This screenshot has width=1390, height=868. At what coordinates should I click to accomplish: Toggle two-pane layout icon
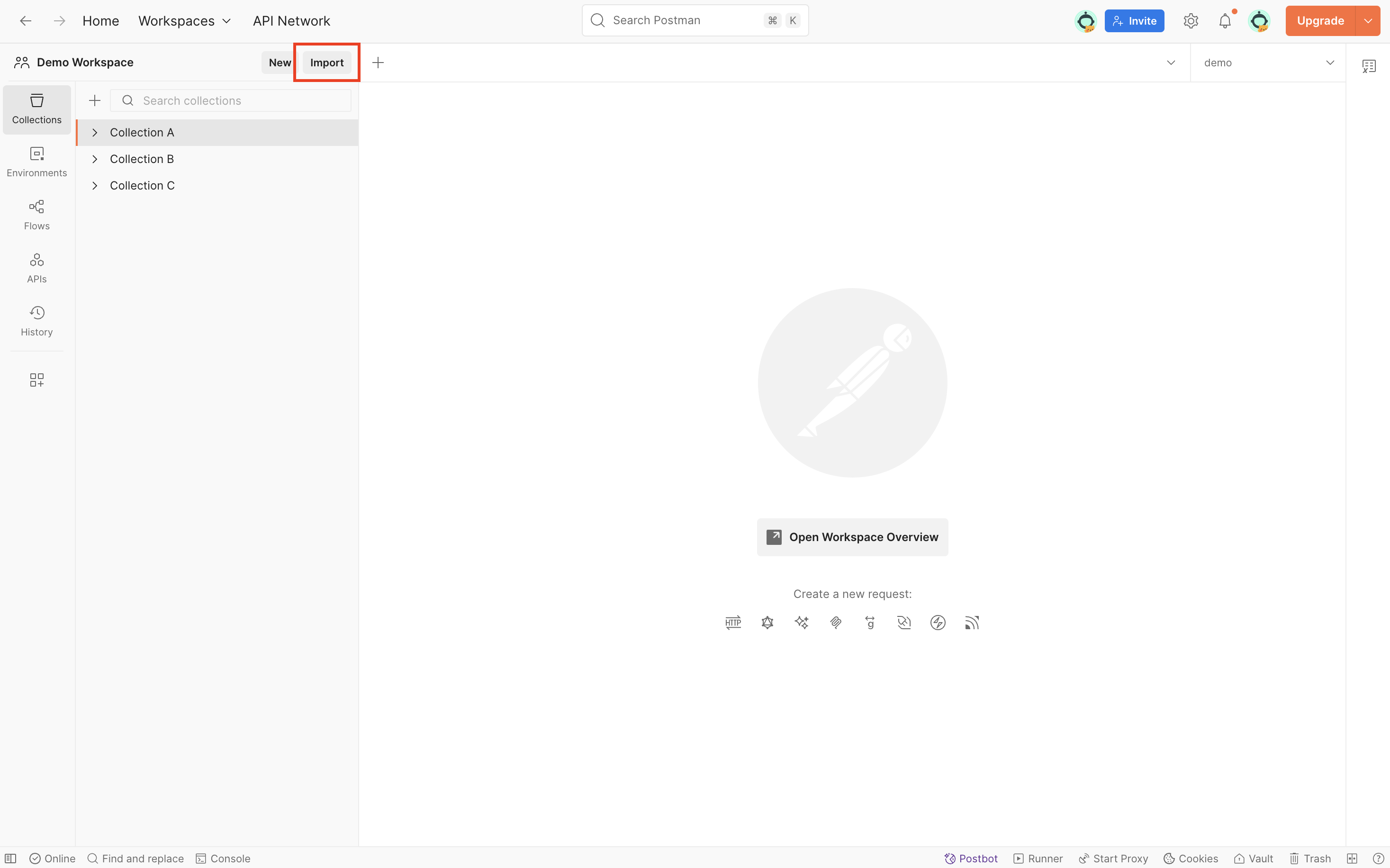coord(1352,858)
